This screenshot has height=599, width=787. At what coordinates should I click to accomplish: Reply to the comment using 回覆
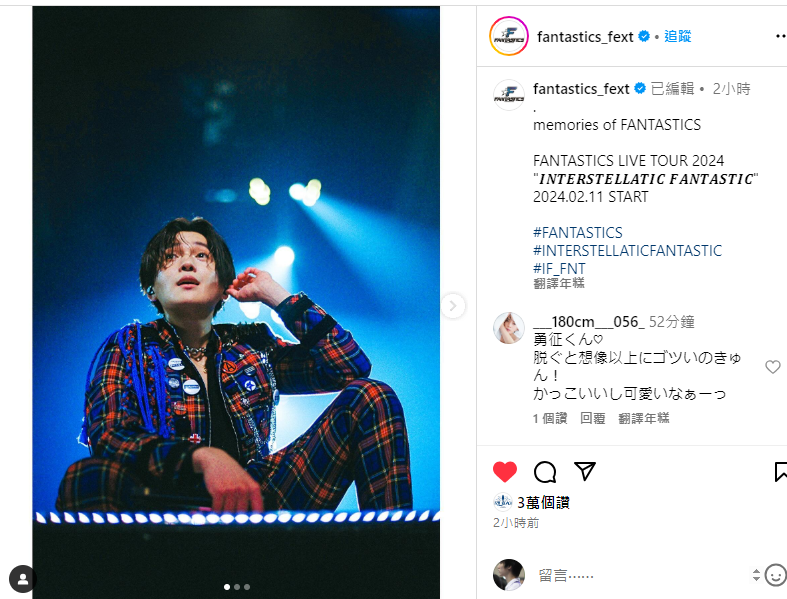click(x=593, y=418)
